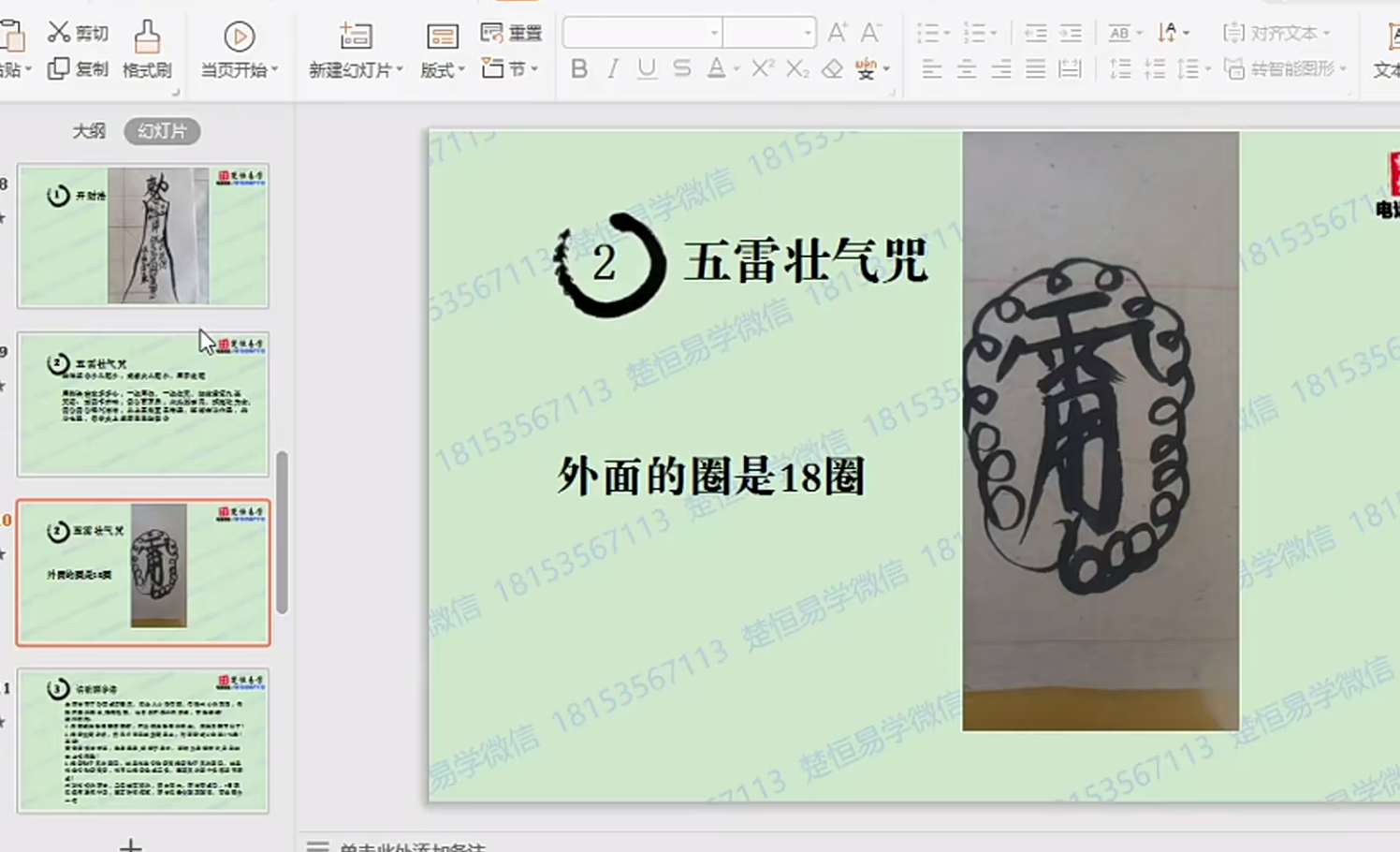Open the font size dropdown
1400x852 pixels.
(807, 33)
